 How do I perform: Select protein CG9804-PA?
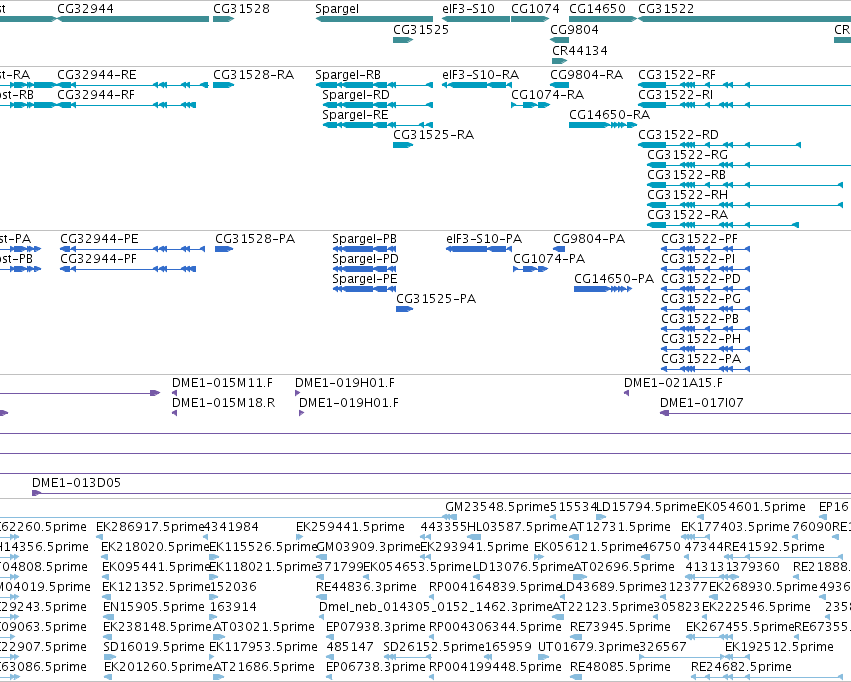(x=589, y=239)
